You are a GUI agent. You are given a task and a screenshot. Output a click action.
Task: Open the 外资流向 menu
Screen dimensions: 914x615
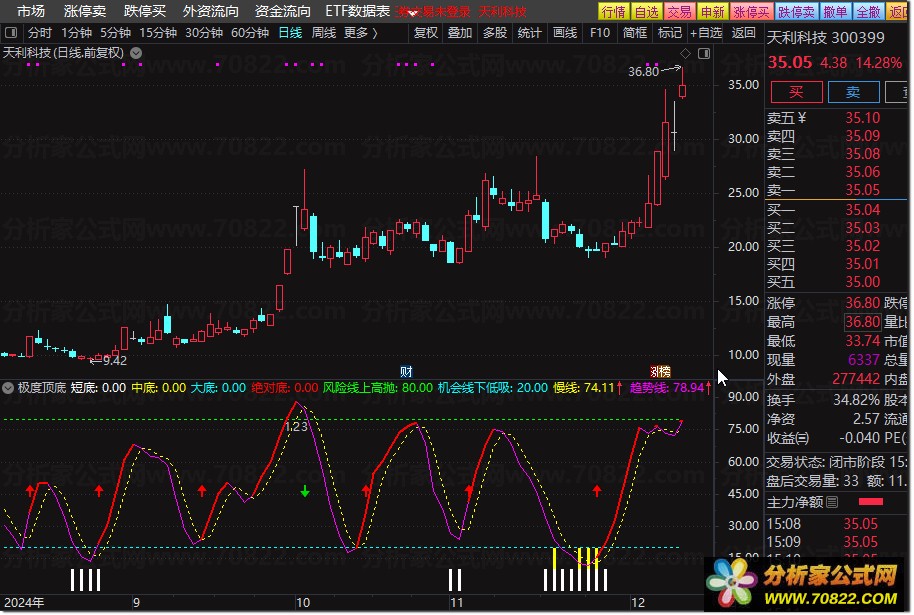[211, 11]
